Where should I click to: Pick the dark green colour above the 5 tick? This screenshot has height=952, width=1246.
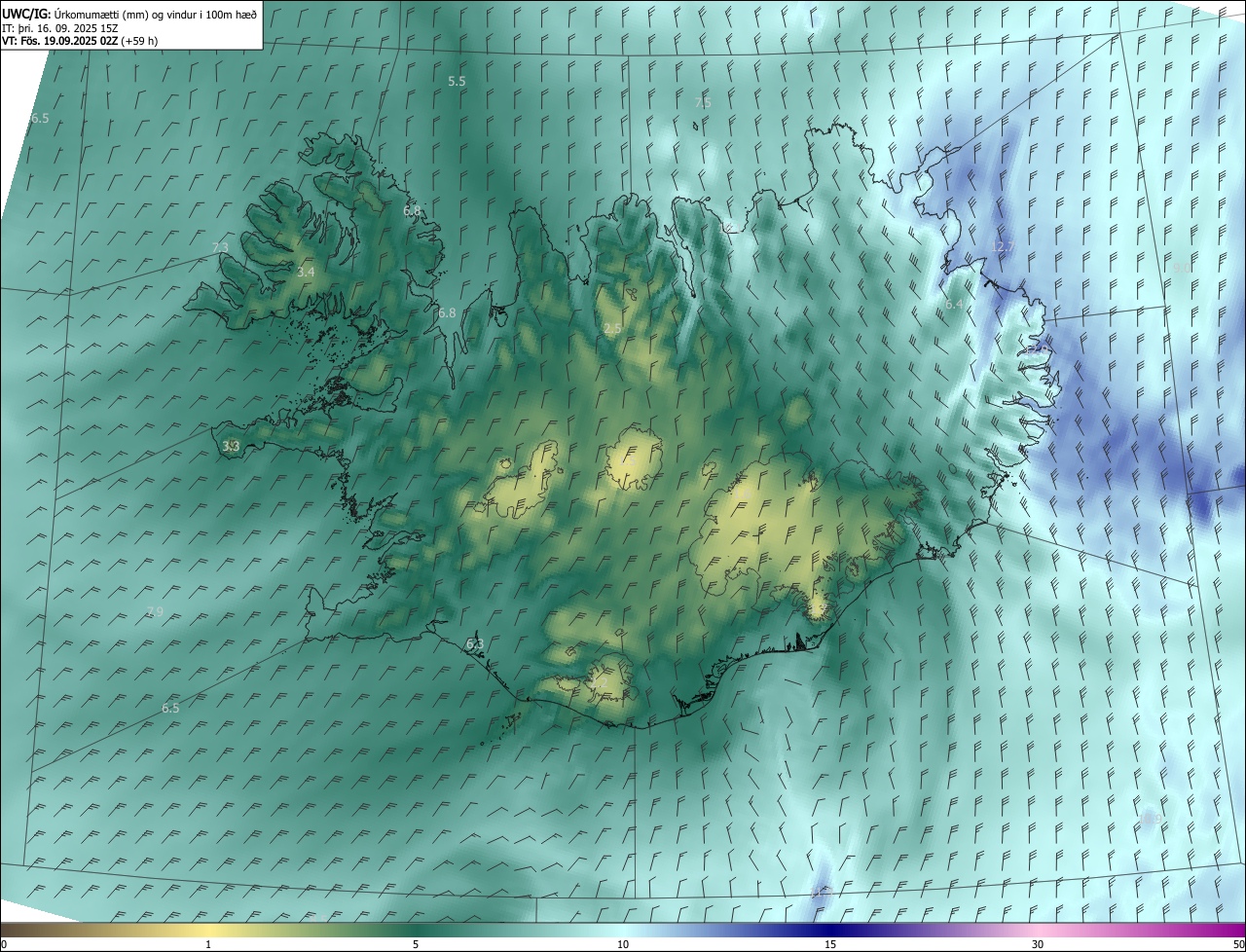416,930
